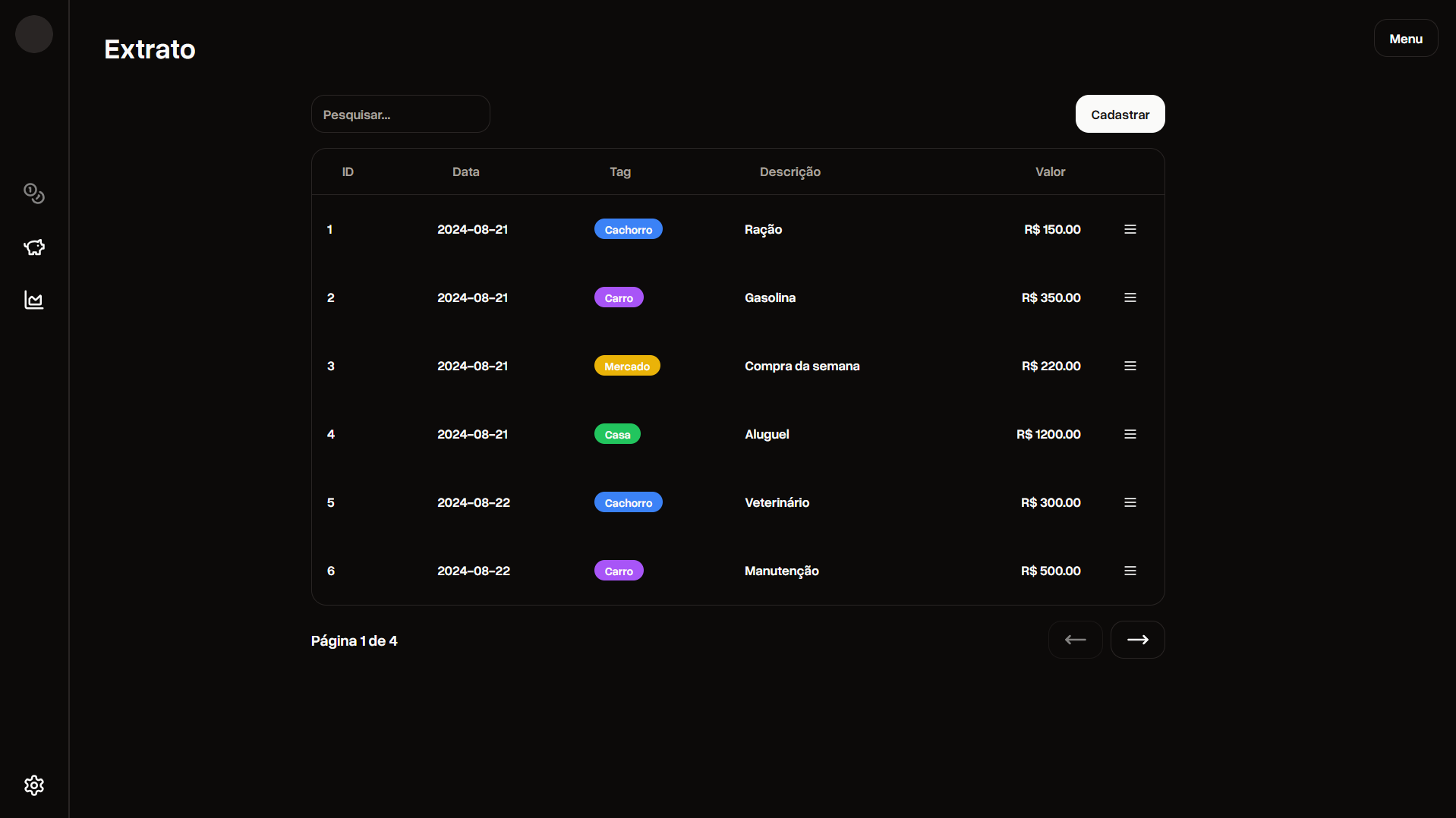Click ID 4 in the Aluguel row

pos(330,434)
